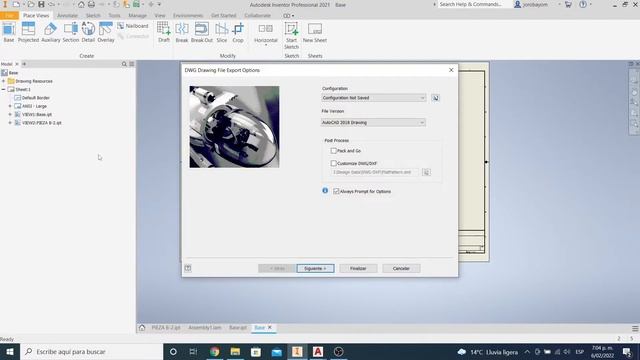Screen dimensions: 640x360
Task: Select the Section view tool
Action: click(x=71, y=32)
